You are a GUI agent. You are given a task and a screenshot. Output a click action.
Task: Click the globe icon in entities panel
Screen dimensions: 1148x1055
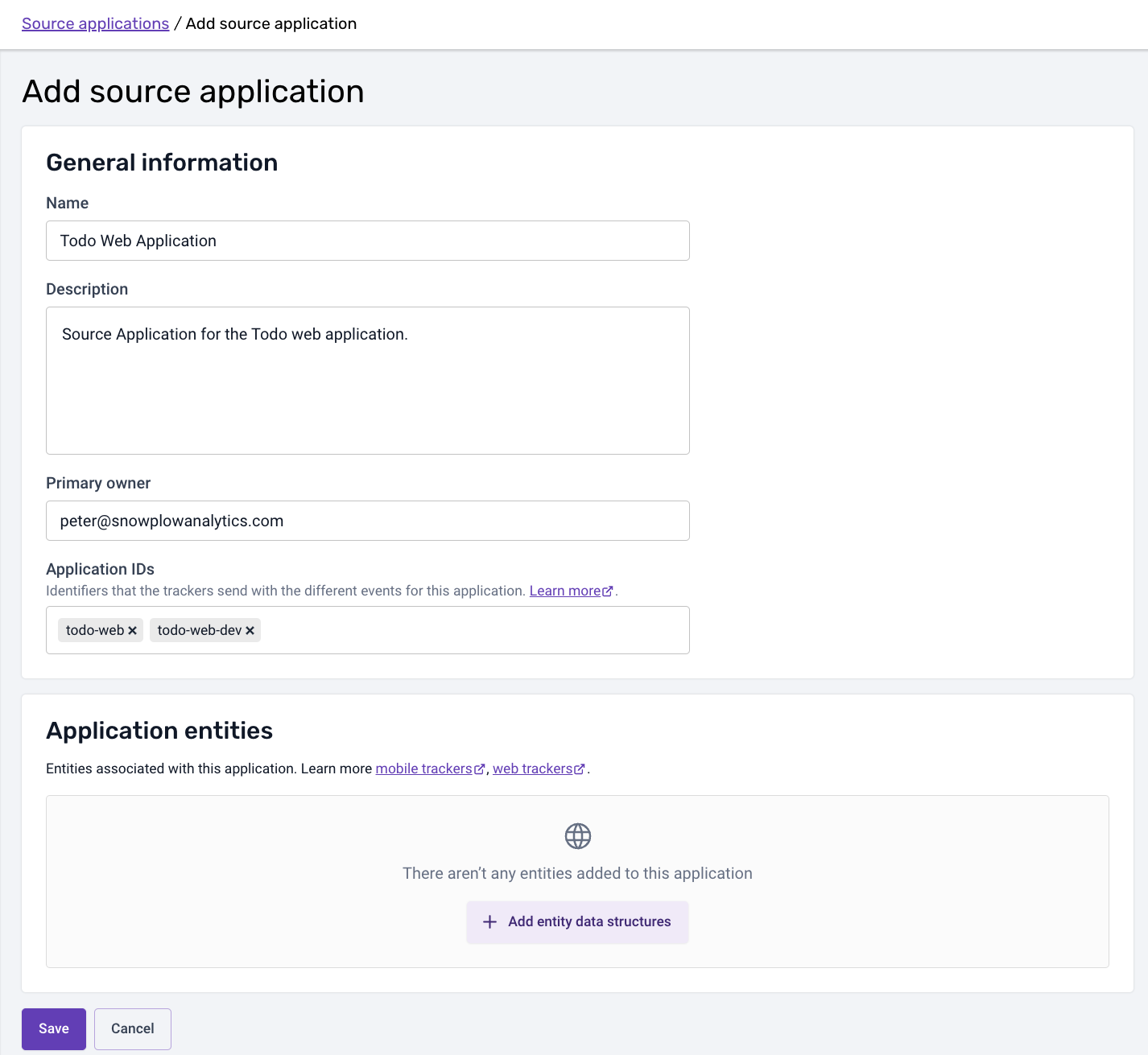[x=578, y=836]
